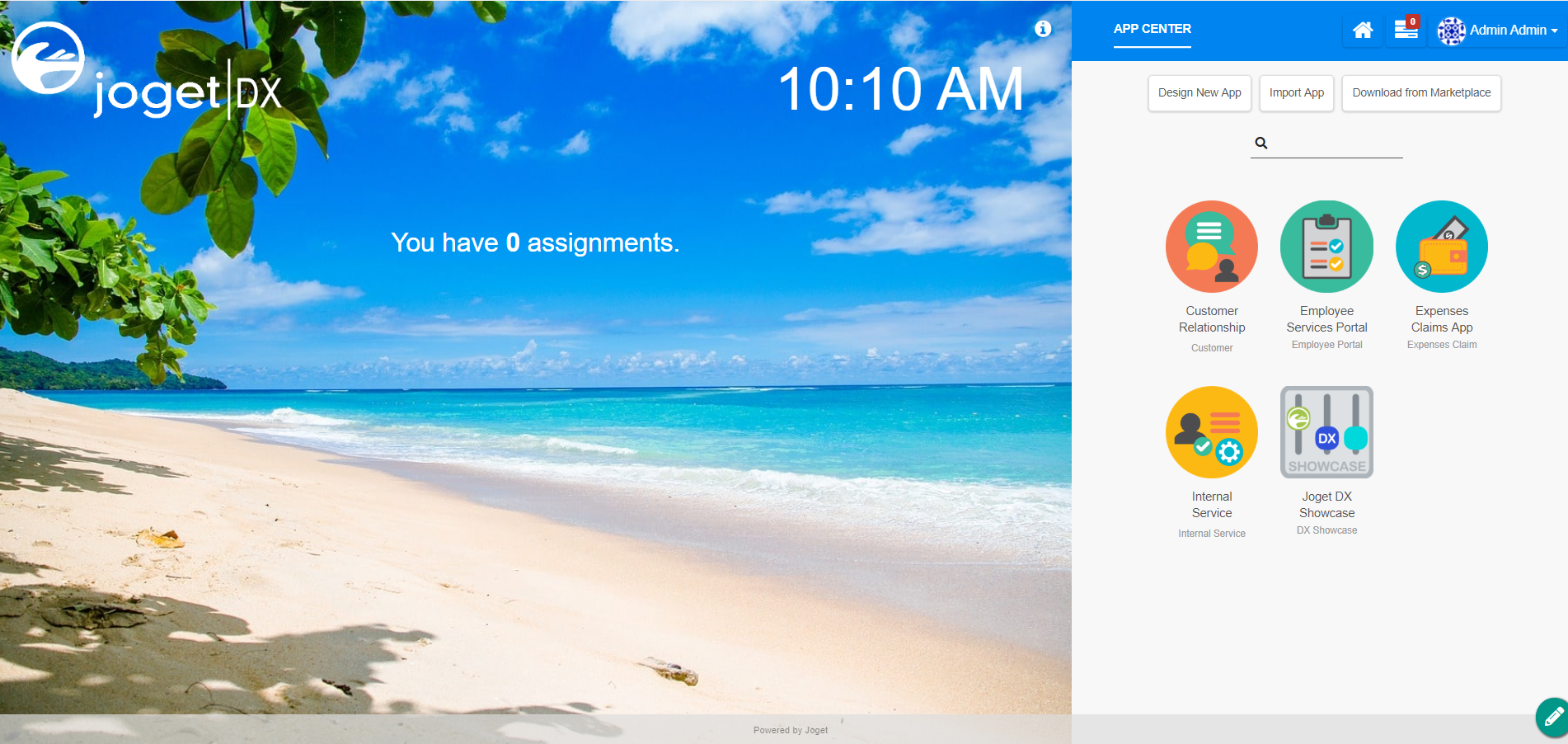1568x744 pixels.
Task: Launch the Employee Services Portal icon
Action: point(1326,247)
